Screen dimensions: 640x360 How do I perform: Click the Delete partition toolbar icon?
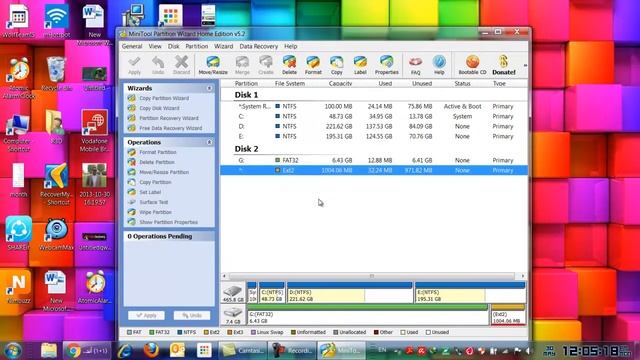pos(289,65)
